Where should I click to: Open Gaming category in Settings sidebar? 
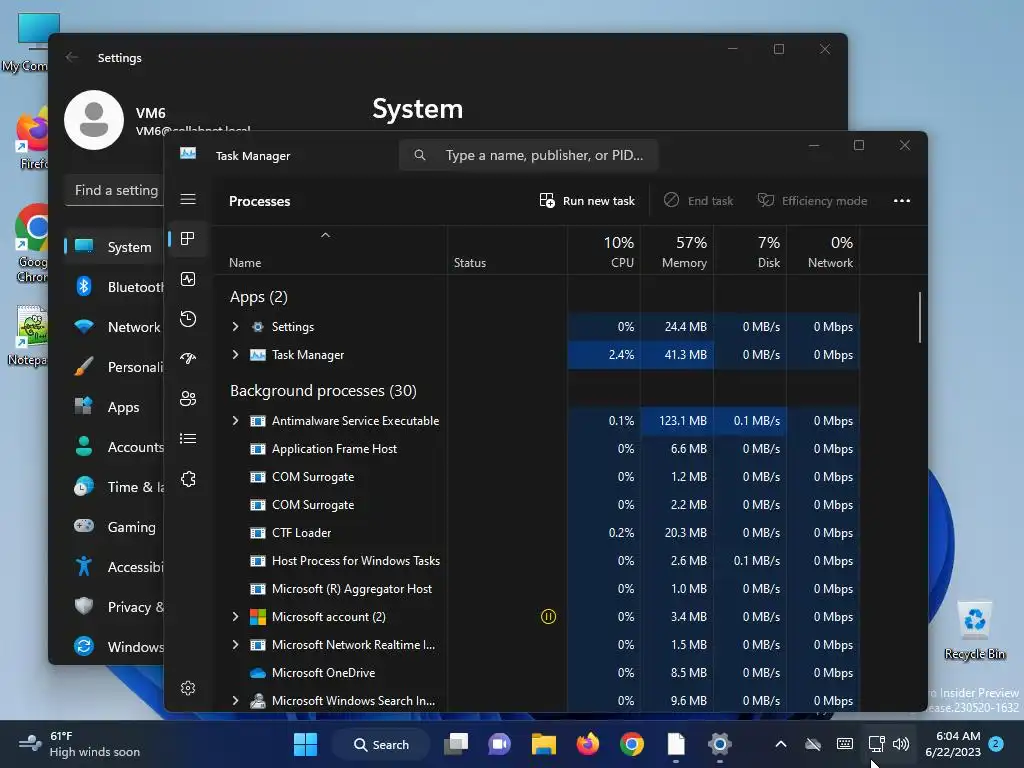(x=114, y=526)
